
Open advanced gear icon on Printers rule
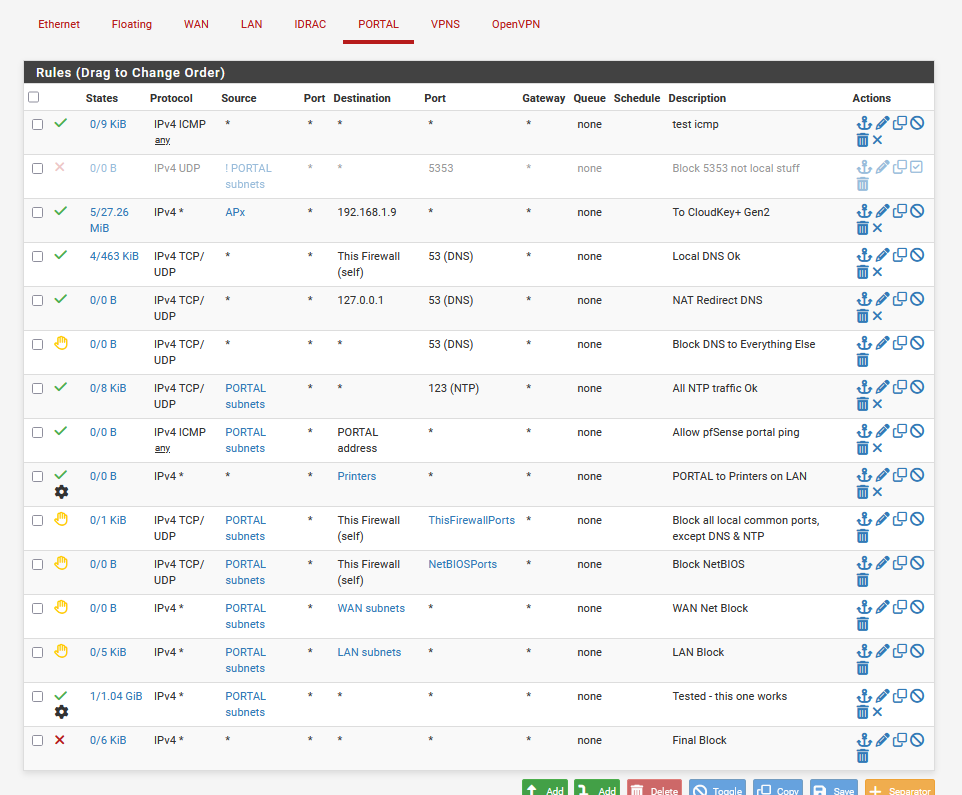(61, 492)
